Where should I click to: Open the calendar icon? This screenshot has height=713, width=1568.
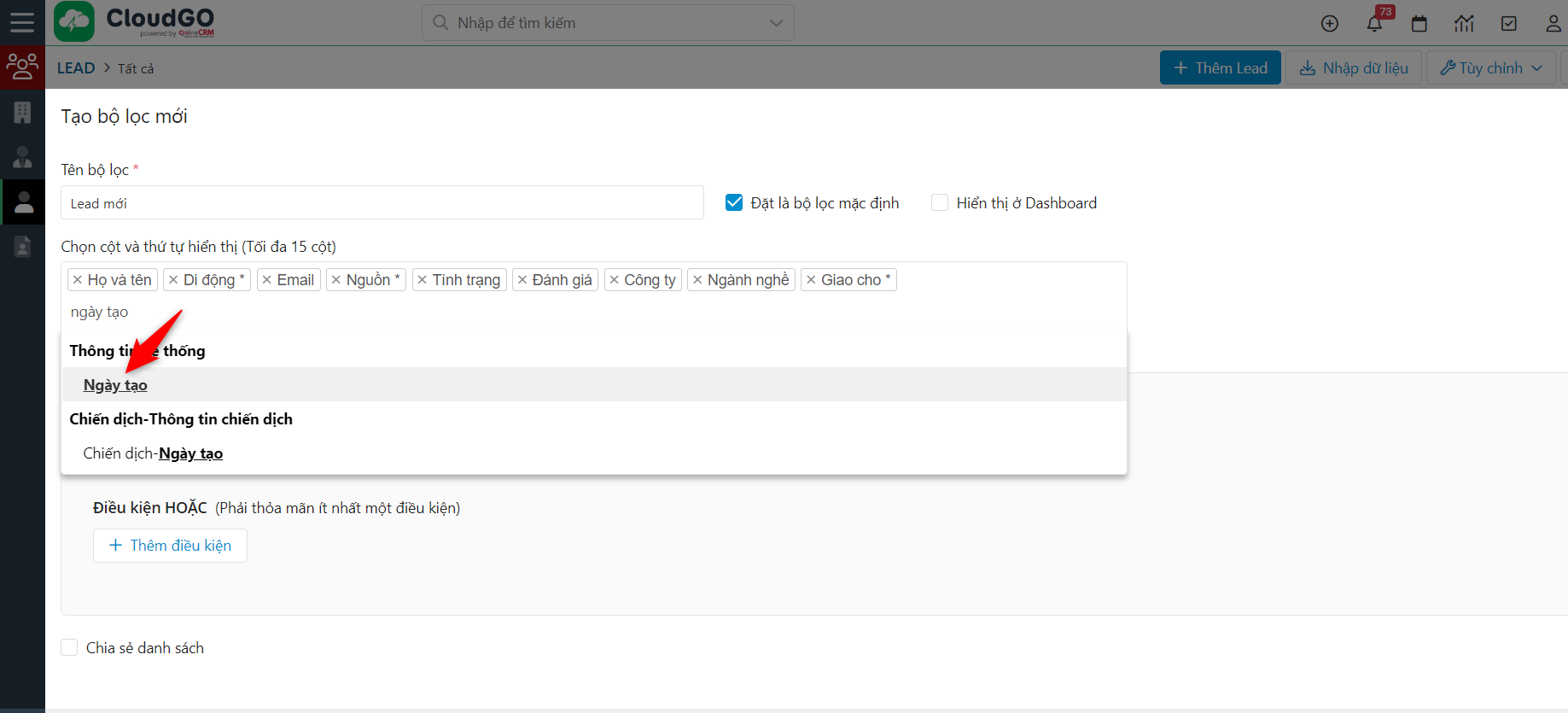pos(1419,24)
